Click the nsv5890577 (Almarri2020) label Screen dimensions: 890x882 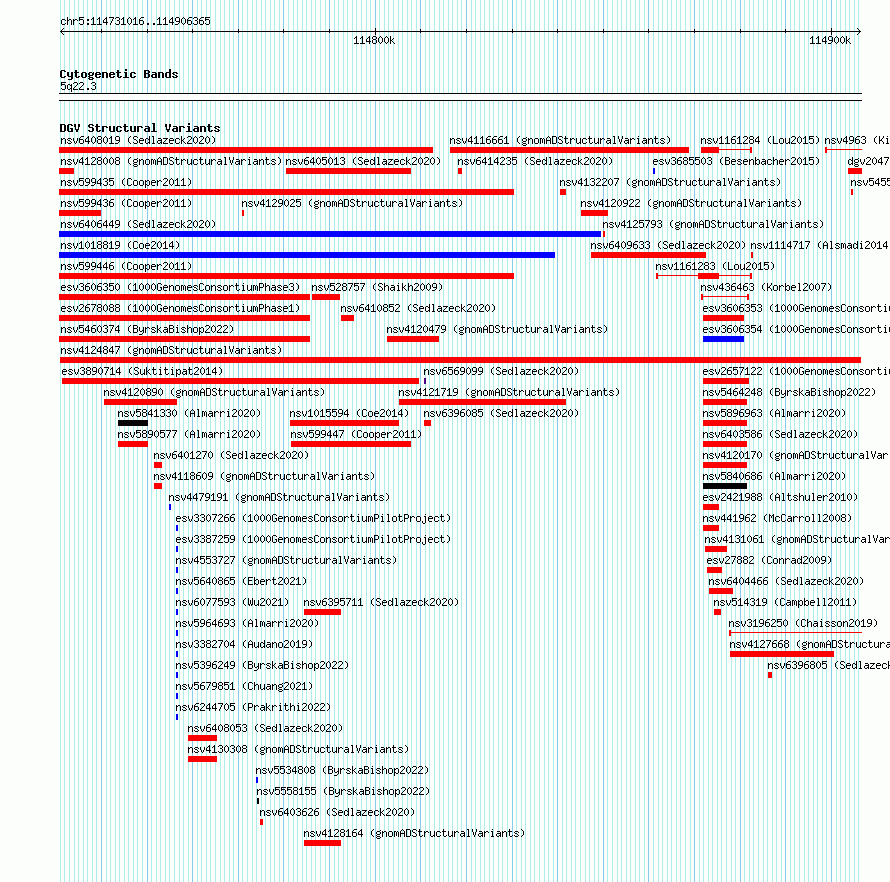(x=189, y=434)
